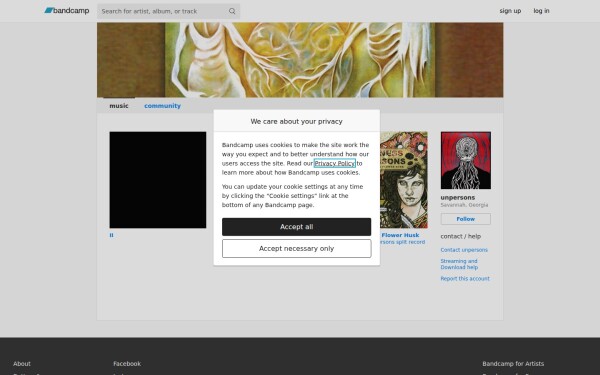600x375 pixels.
Task: Click the contact / help heading
Action: pos(461,236)
